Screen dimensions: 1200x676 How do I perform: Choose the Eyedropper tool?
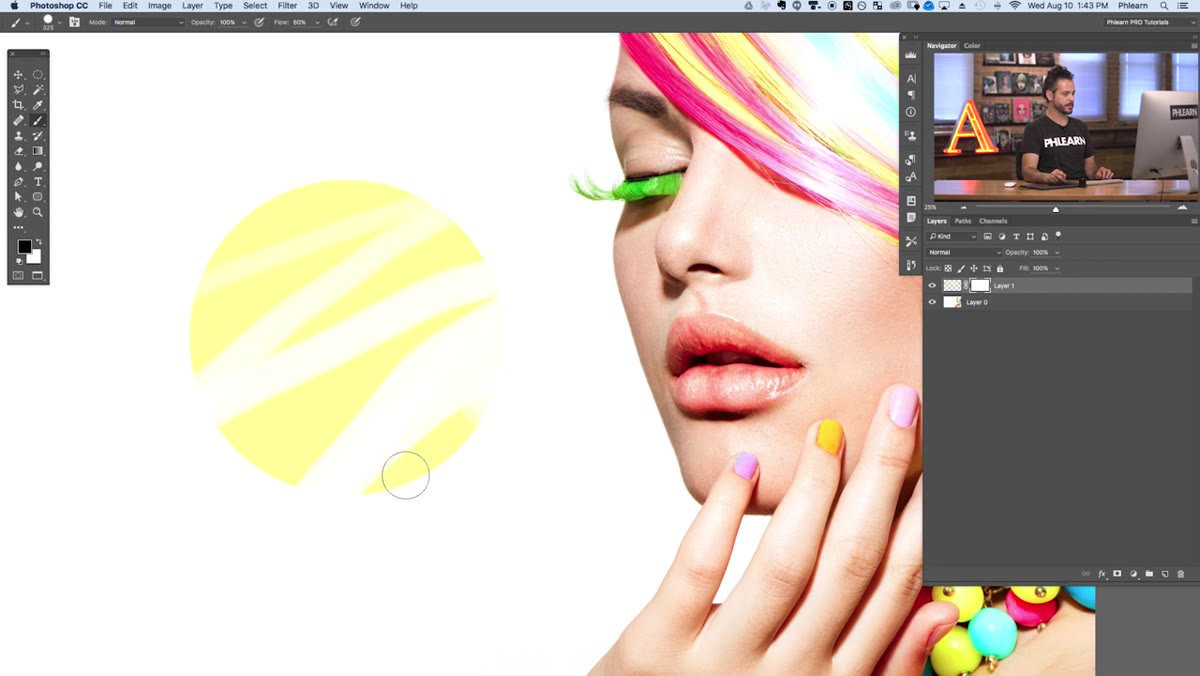(x=38, y=105)
